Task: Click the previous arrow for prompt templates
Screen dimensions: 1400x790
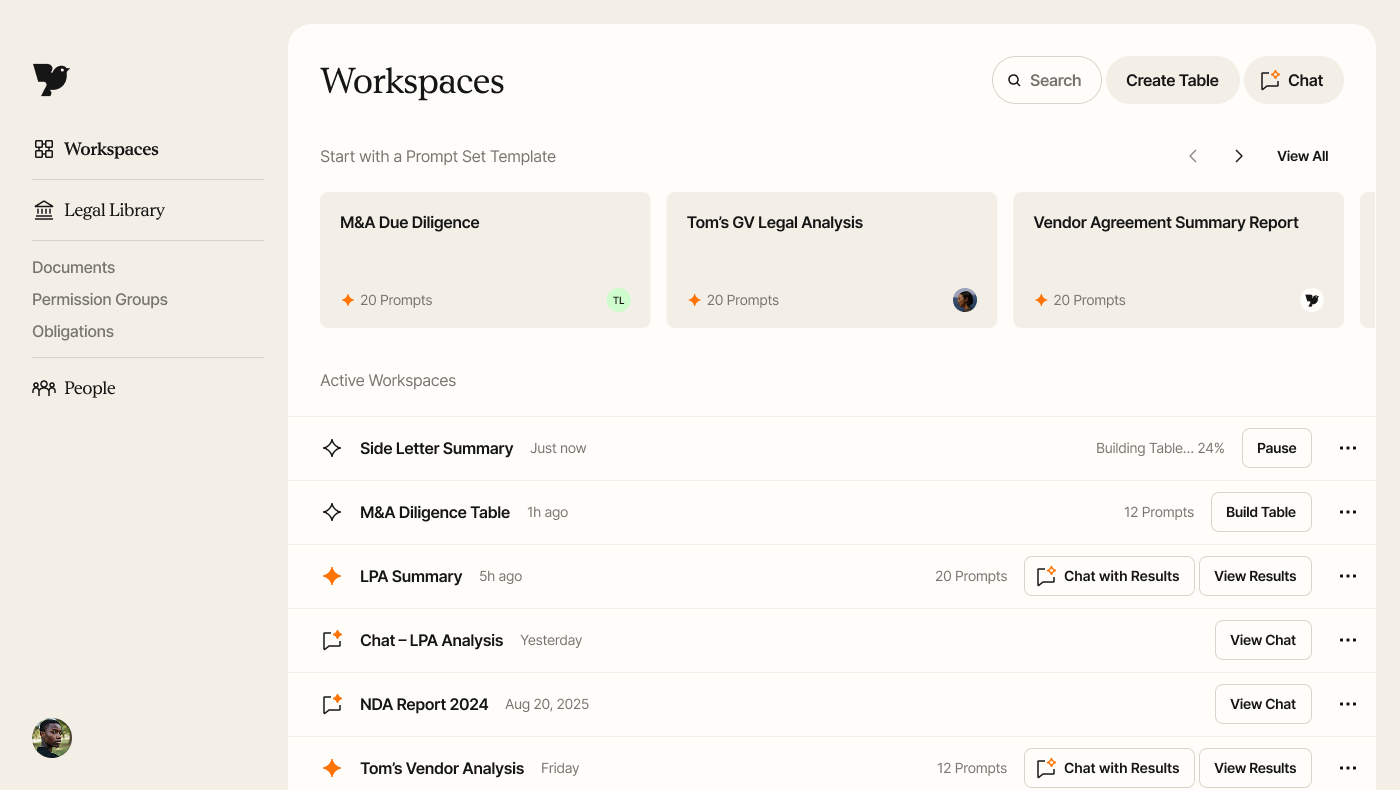Action: tap(1192, 156)
